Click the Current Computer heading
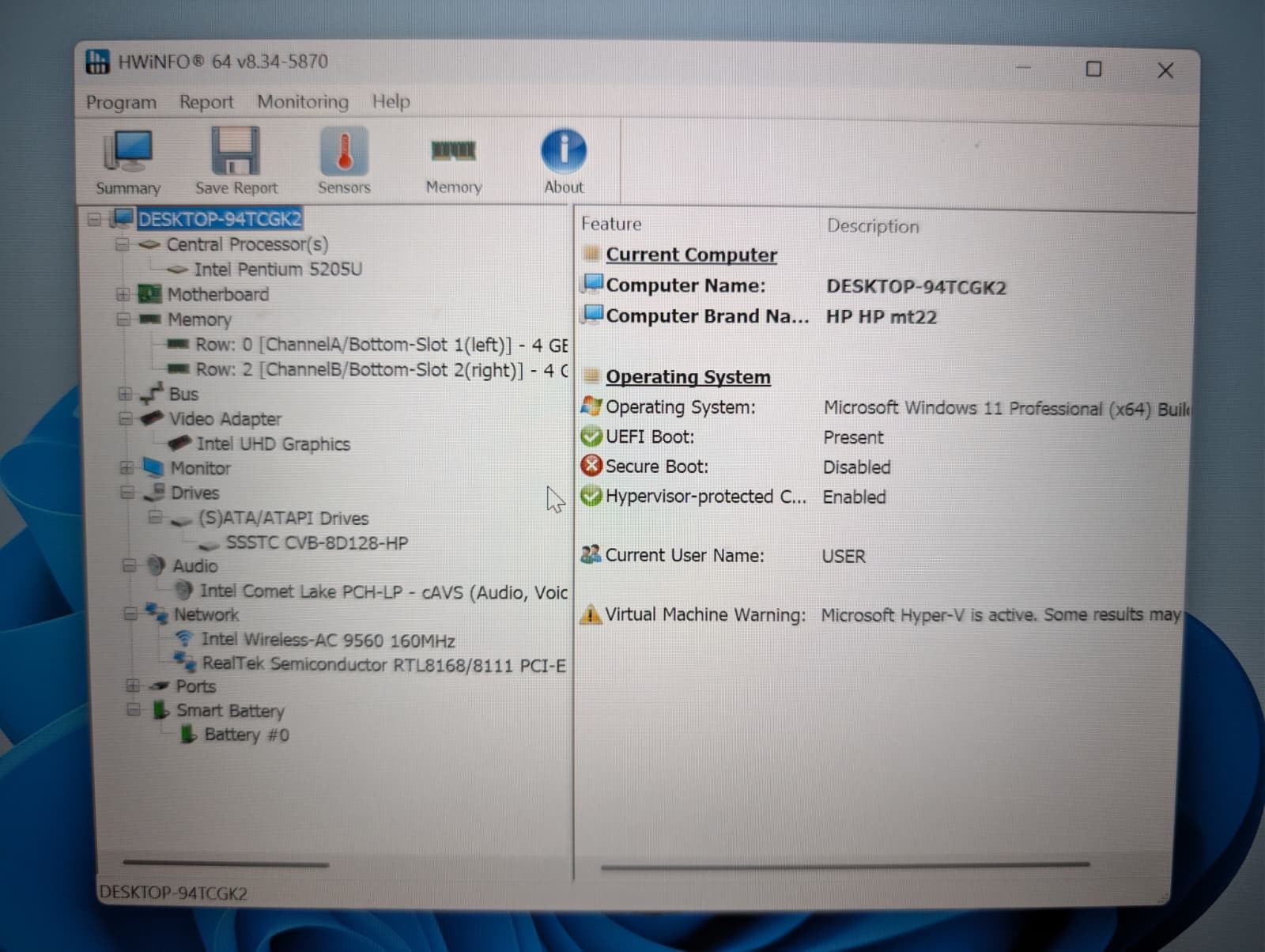 point(691,255)
